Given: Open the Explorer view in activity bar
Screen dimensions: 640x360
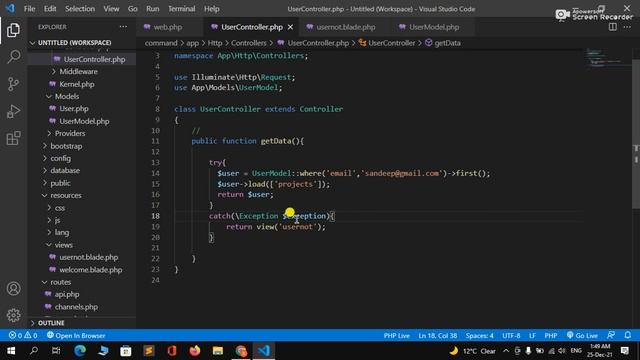Looking at the screenshot, I should coord(13,30).
